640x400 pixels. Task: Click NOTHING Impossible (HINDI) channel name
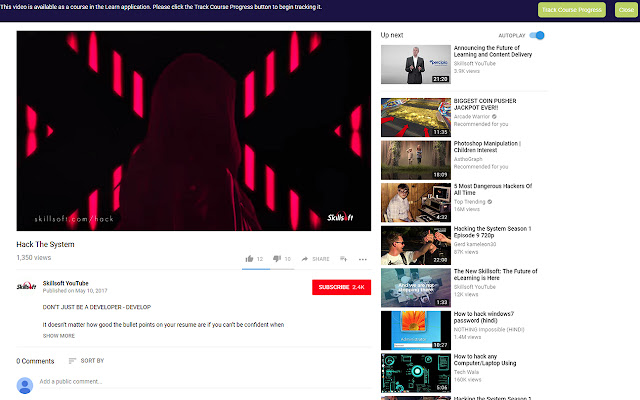[x=489, y=329]
